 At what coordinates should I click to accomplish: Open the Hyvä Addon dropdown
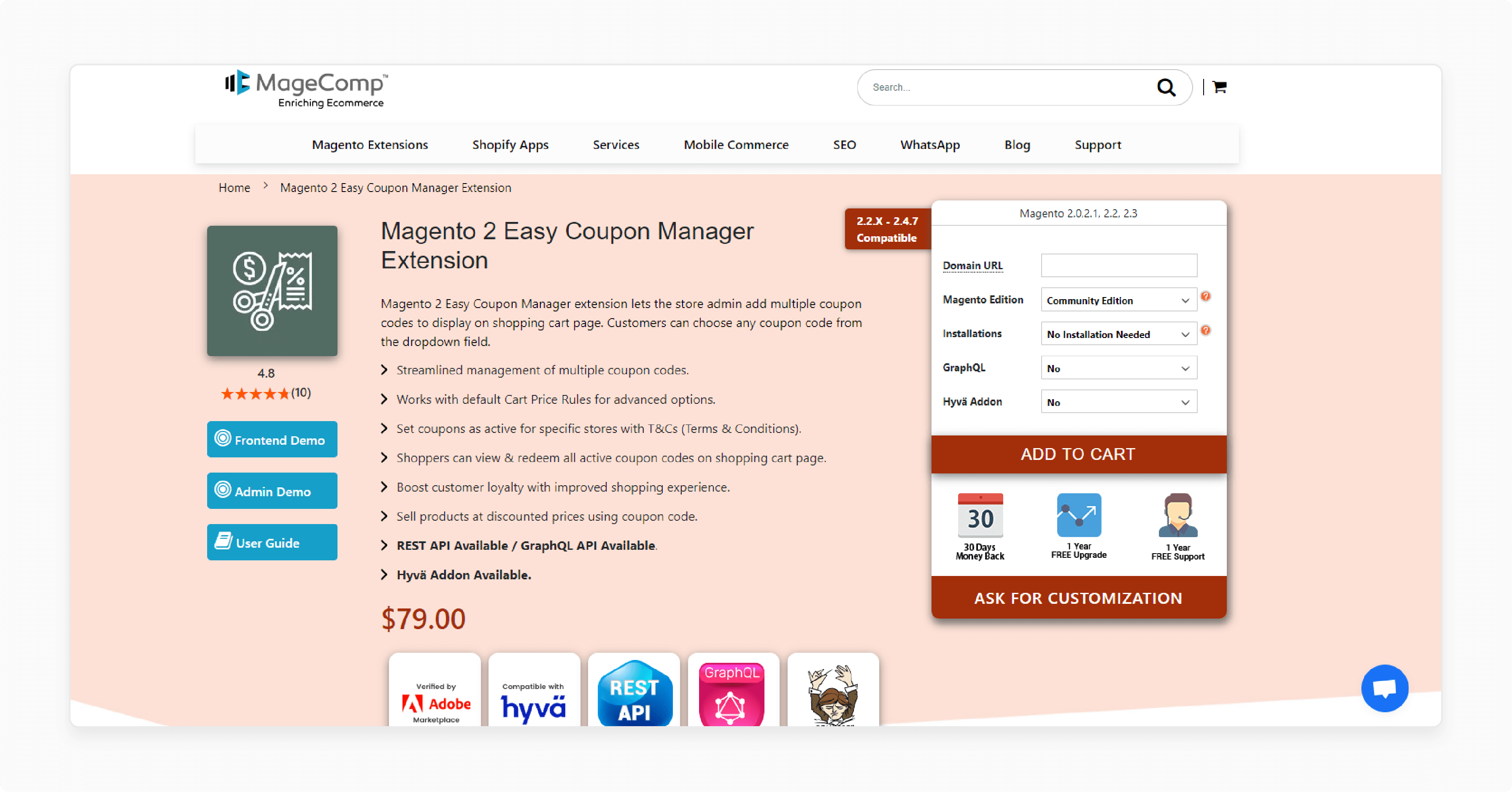point(1118,402)
